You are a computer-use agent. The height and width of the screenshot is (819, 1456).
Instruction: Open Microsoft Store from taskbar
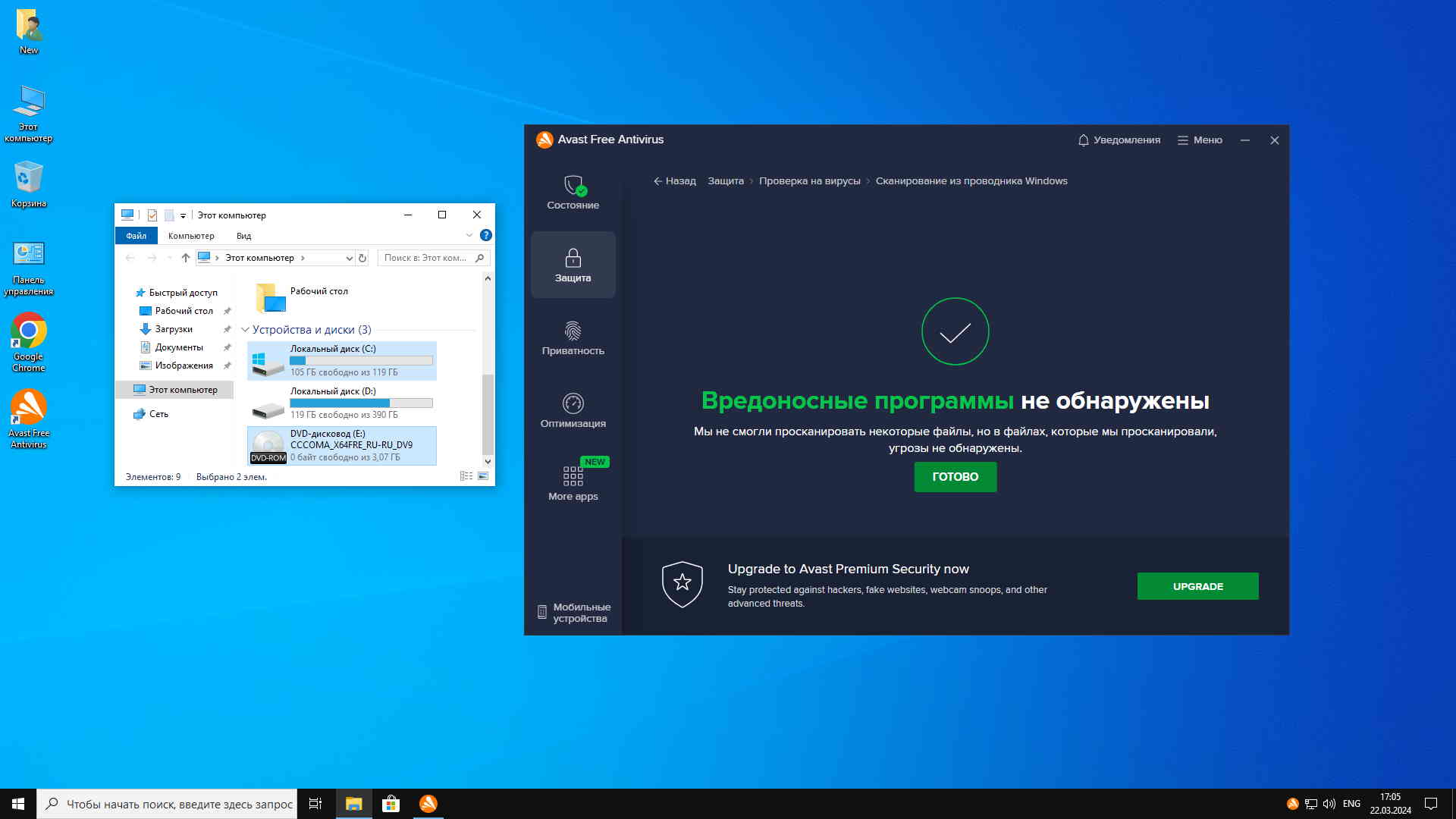[x=391, y=804]
